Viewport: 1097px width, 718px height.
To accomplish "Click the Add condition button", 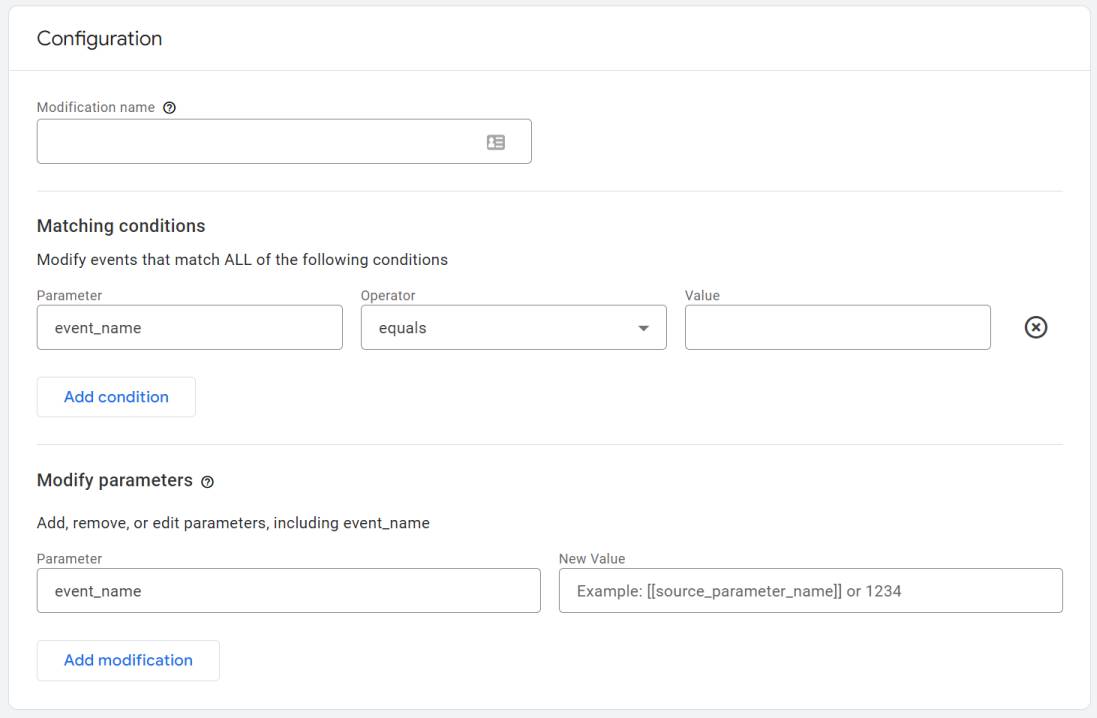I will pos(116,397).
